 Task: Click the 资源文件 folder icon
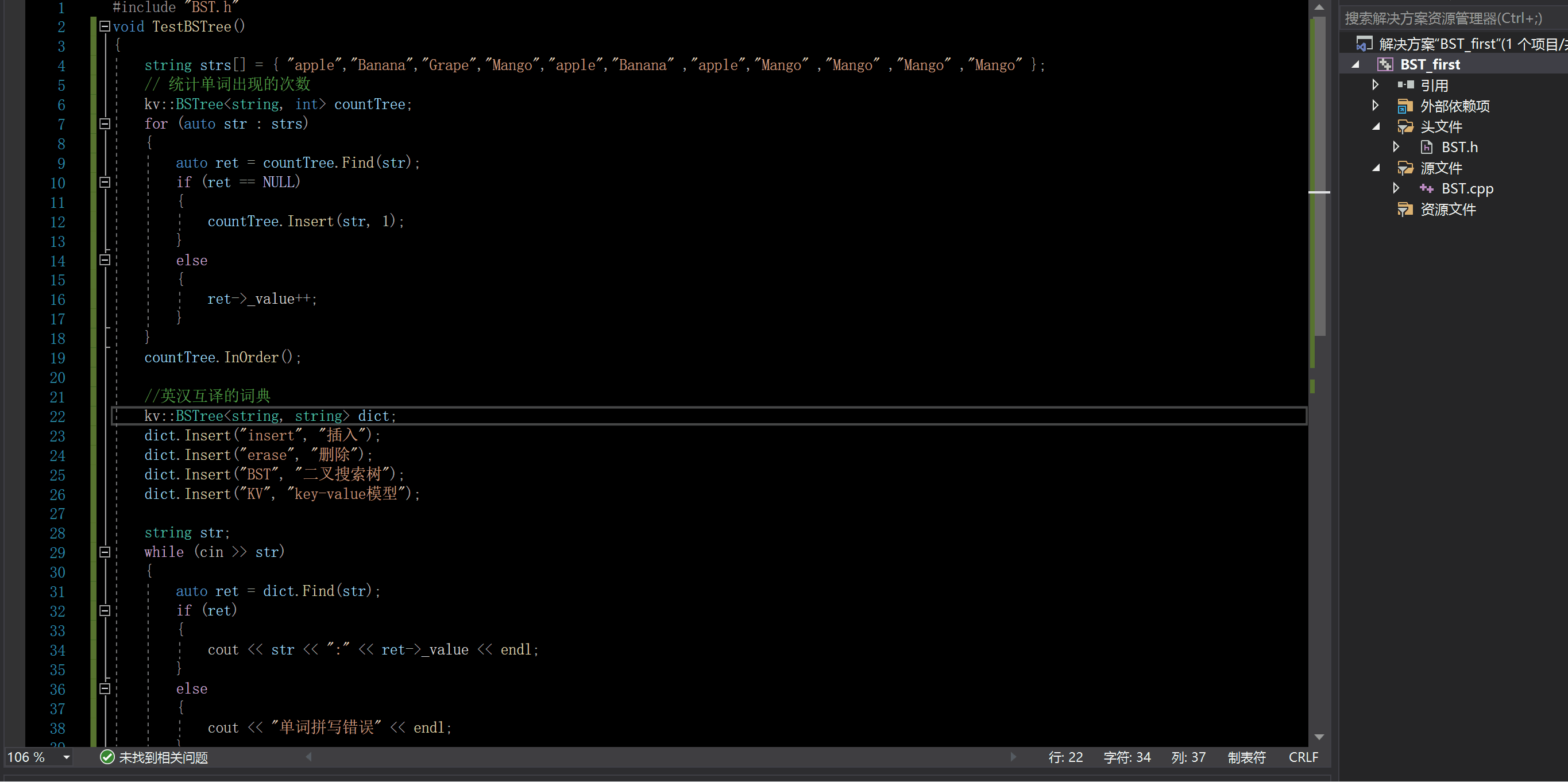(x=1405, y=210)
